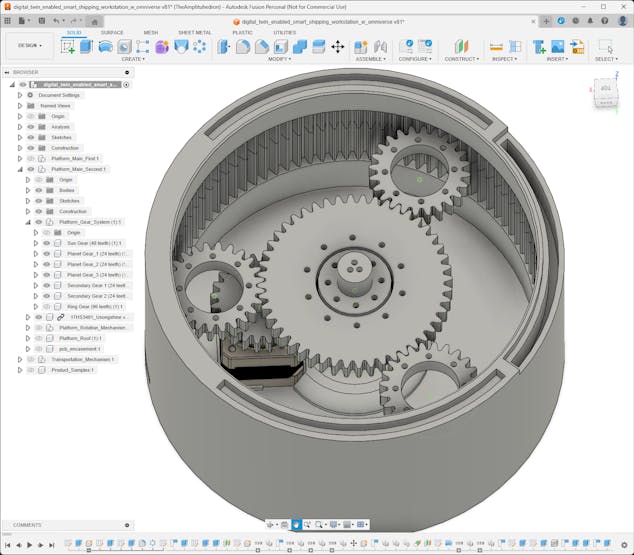Viewport: 634px width, 555px height.
Task: Open the DESIGN workspace dropdown
Action: point(30,45)
